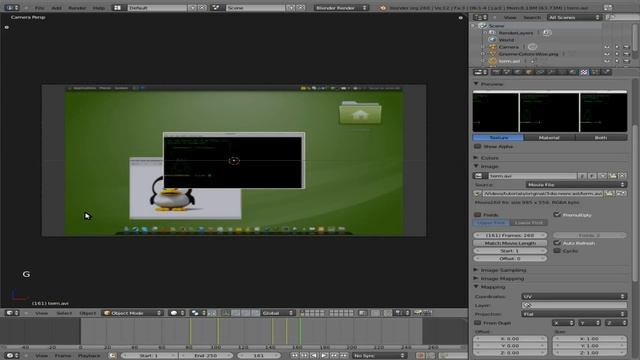The width and height of the screenshot is (640, 360).
Task: Jump to the last frame in timeline
Action: pyautogui.click(x=344, y=356)
